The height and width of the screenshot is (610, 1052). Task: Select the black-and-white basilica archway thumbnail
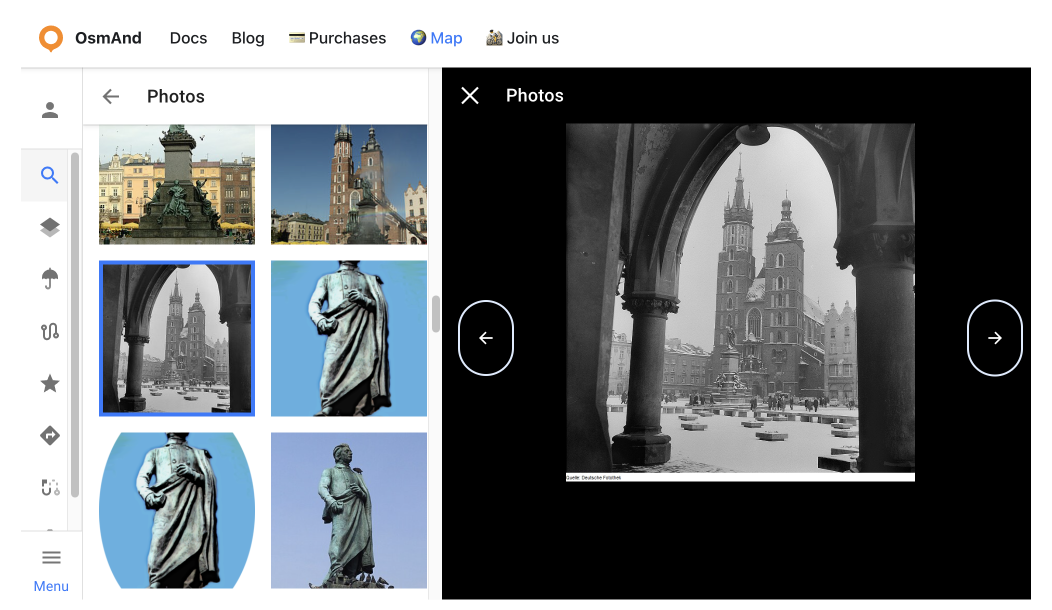177,338
